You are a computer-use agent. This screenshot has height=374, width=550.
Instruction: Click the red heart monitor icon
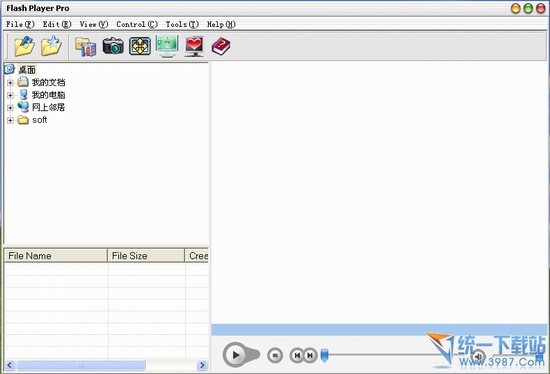tap(194, 47)
